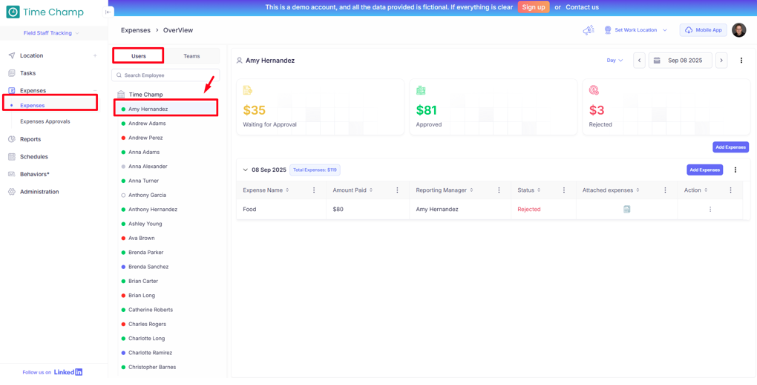Go to the next day arrow
The image size is (757, 385).
(x=721, y=60)
